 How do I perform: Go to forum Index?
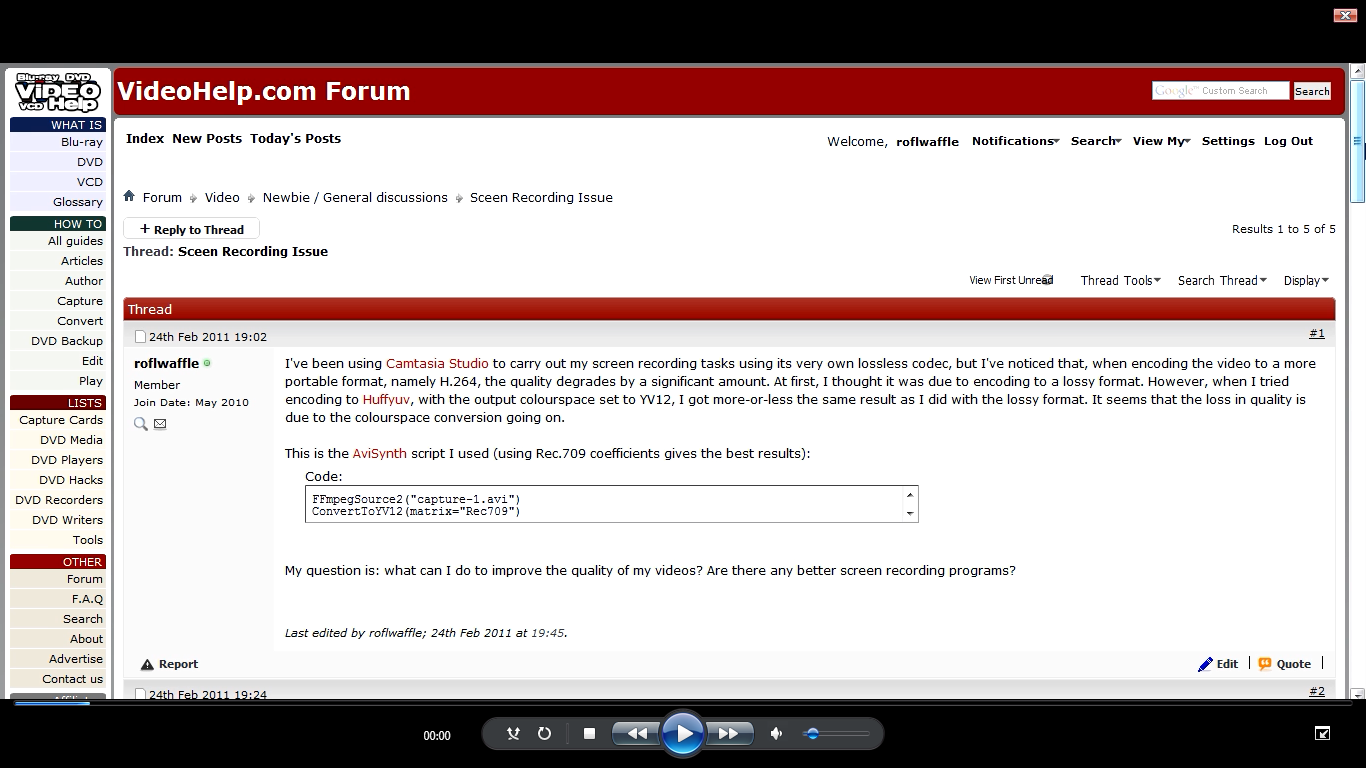(145, 138)
